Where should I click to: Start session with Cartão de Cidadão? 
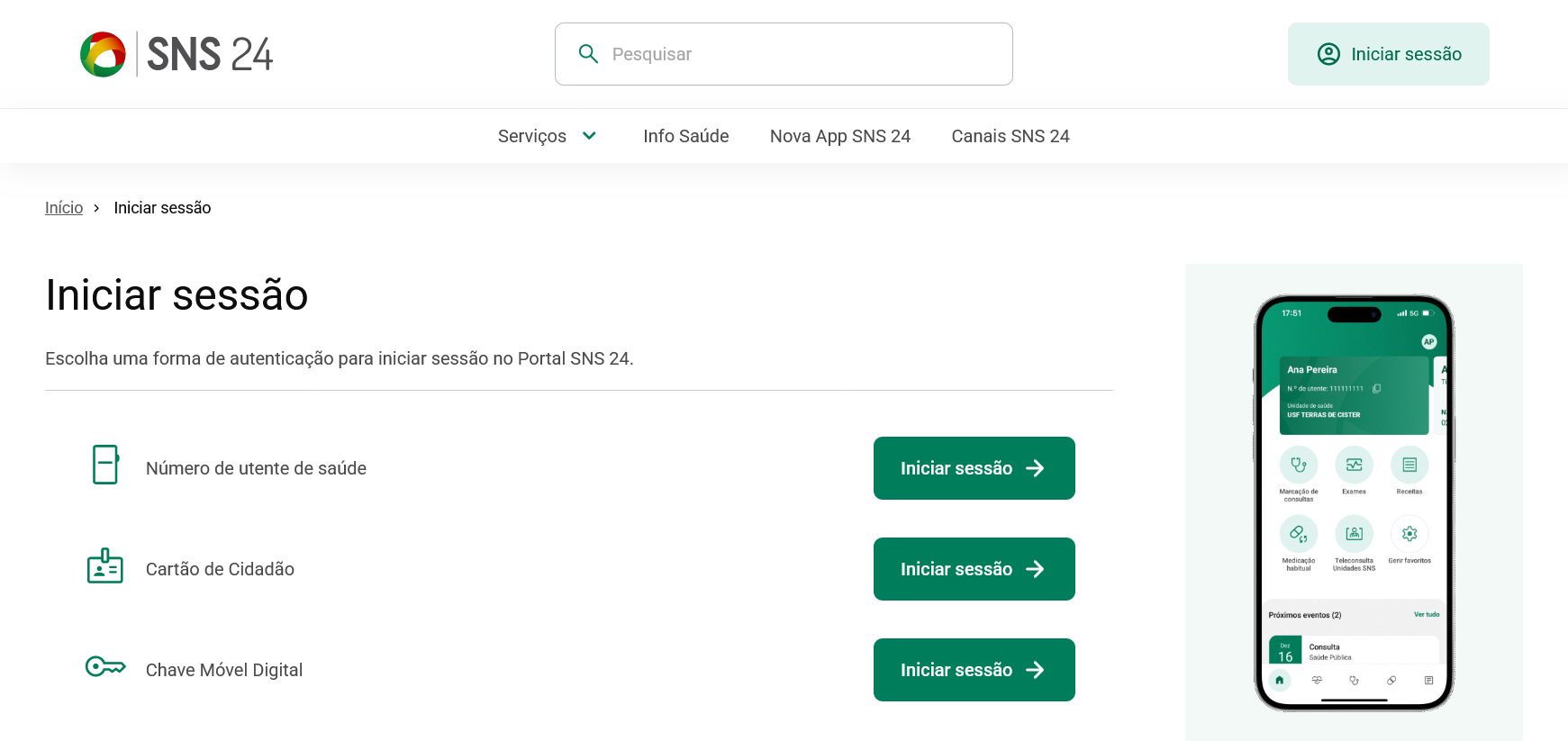pyautogui.click(x=974, y=569)
